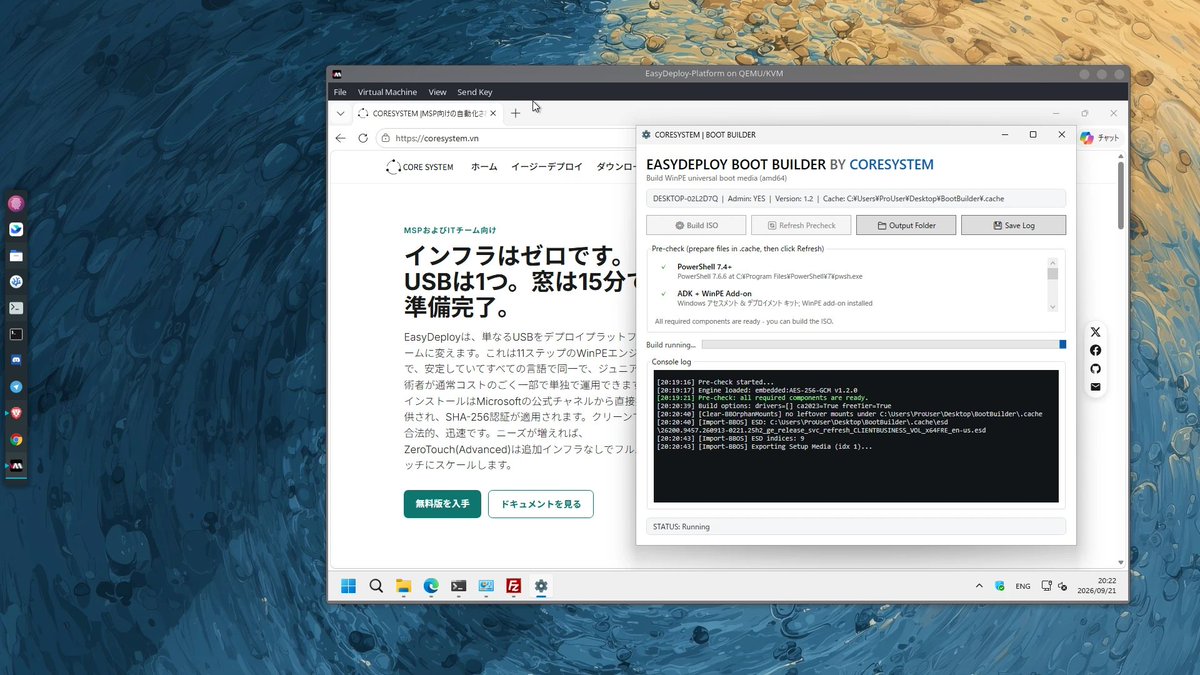Image resolution: width=1200 pixels, height=675 pixels.
Task: Click the CORE SYSTEM logo on the webpage
Action: 420,167
